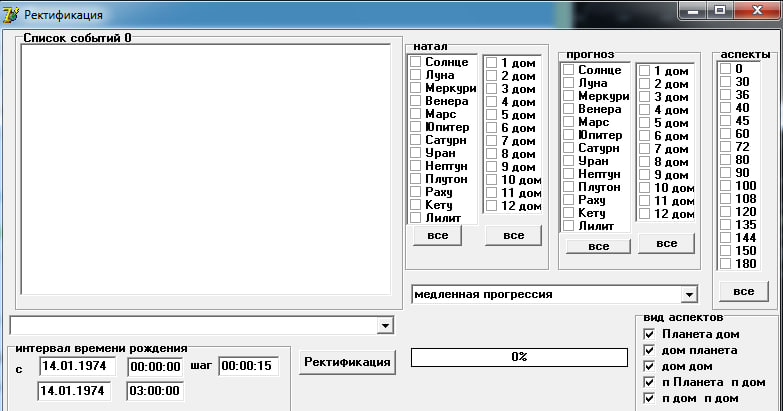Click все under натал planets list
The height and width of the screenshot is (411, 783).
click(437, 235)
